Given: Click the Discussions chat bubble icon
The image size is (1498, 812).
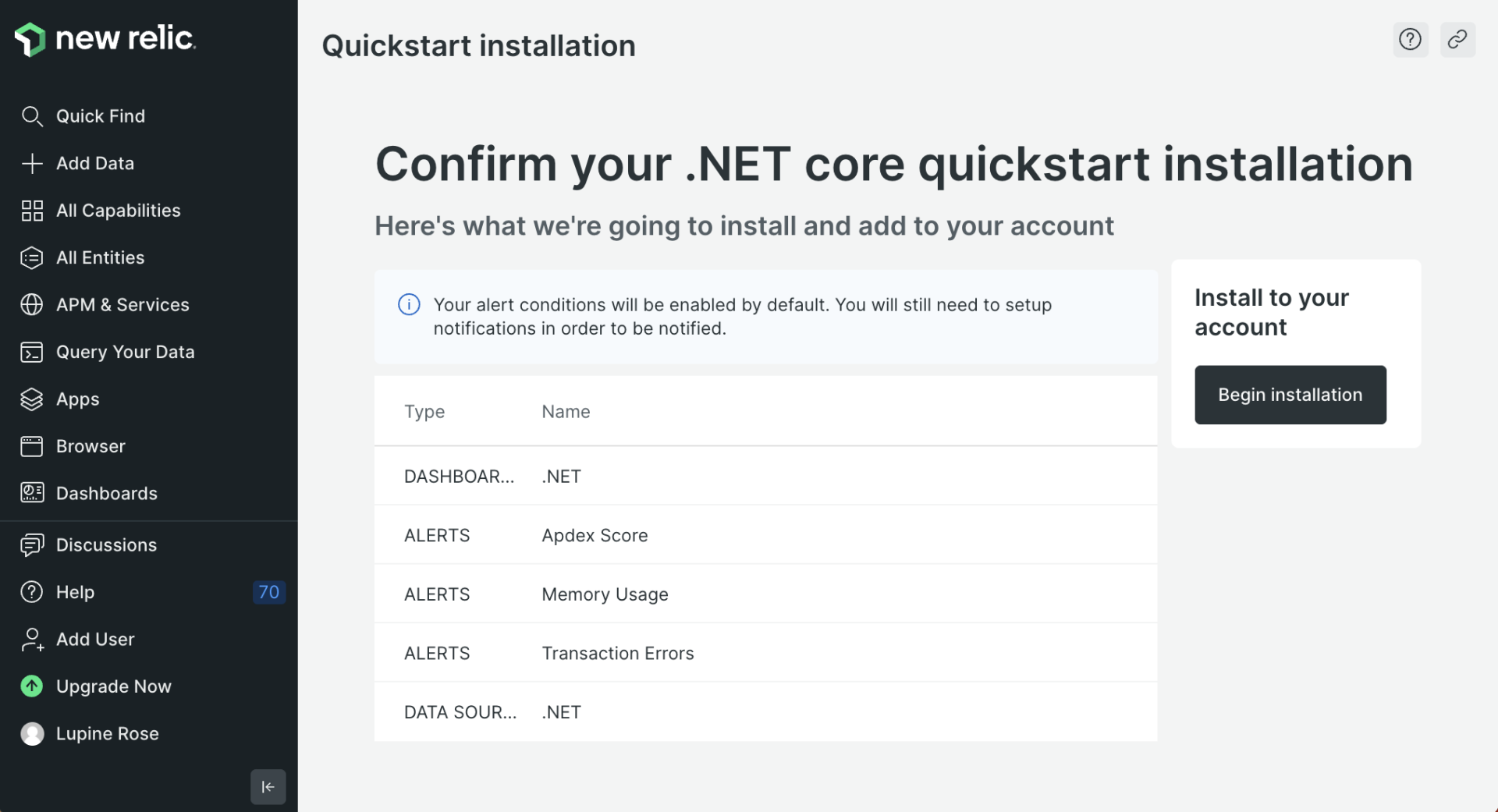Looking at the screenshot, I should (x=32, y=544).
